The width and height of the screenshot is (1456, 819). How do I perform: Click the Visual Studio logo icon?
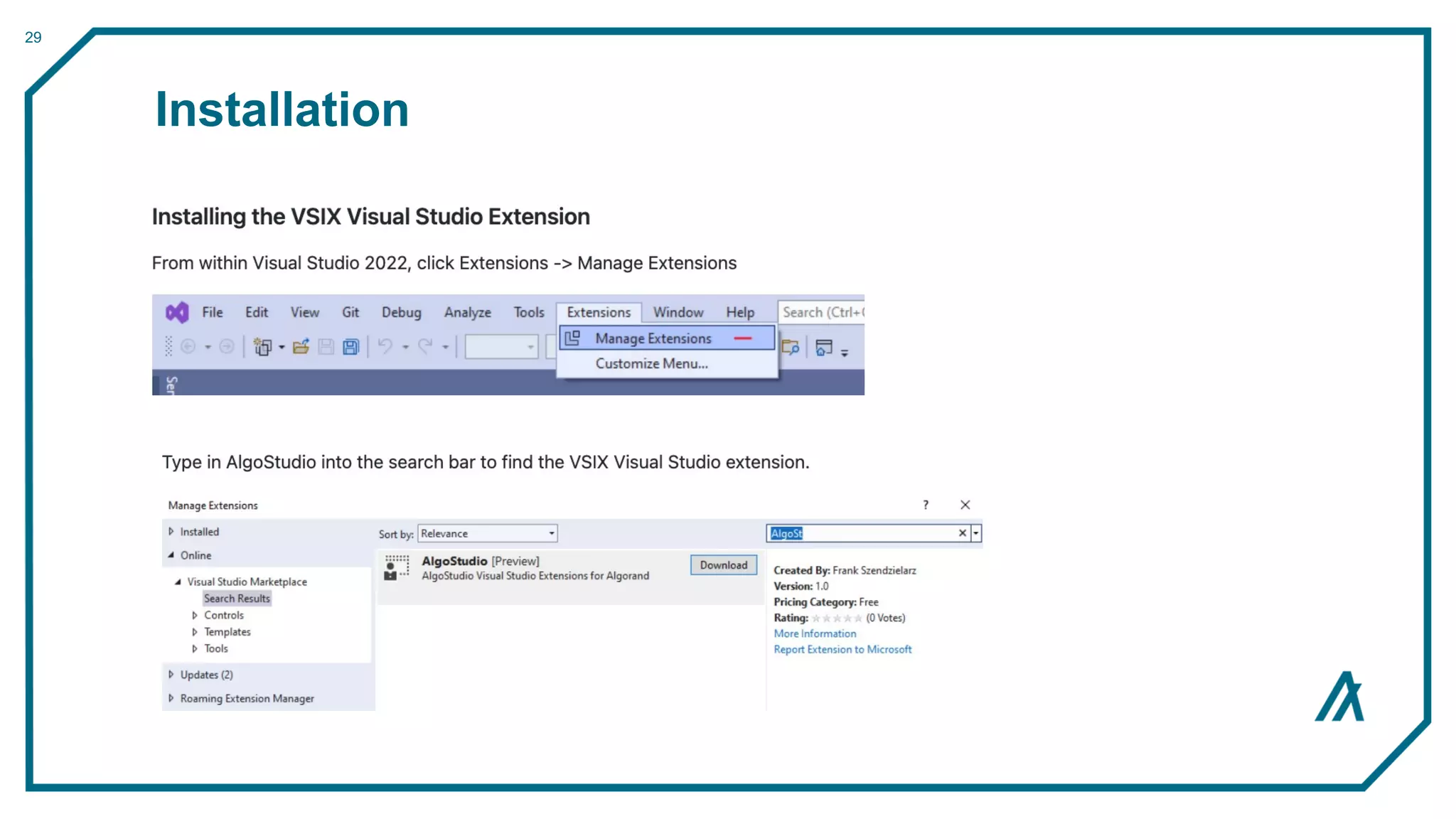click(177, 312)
